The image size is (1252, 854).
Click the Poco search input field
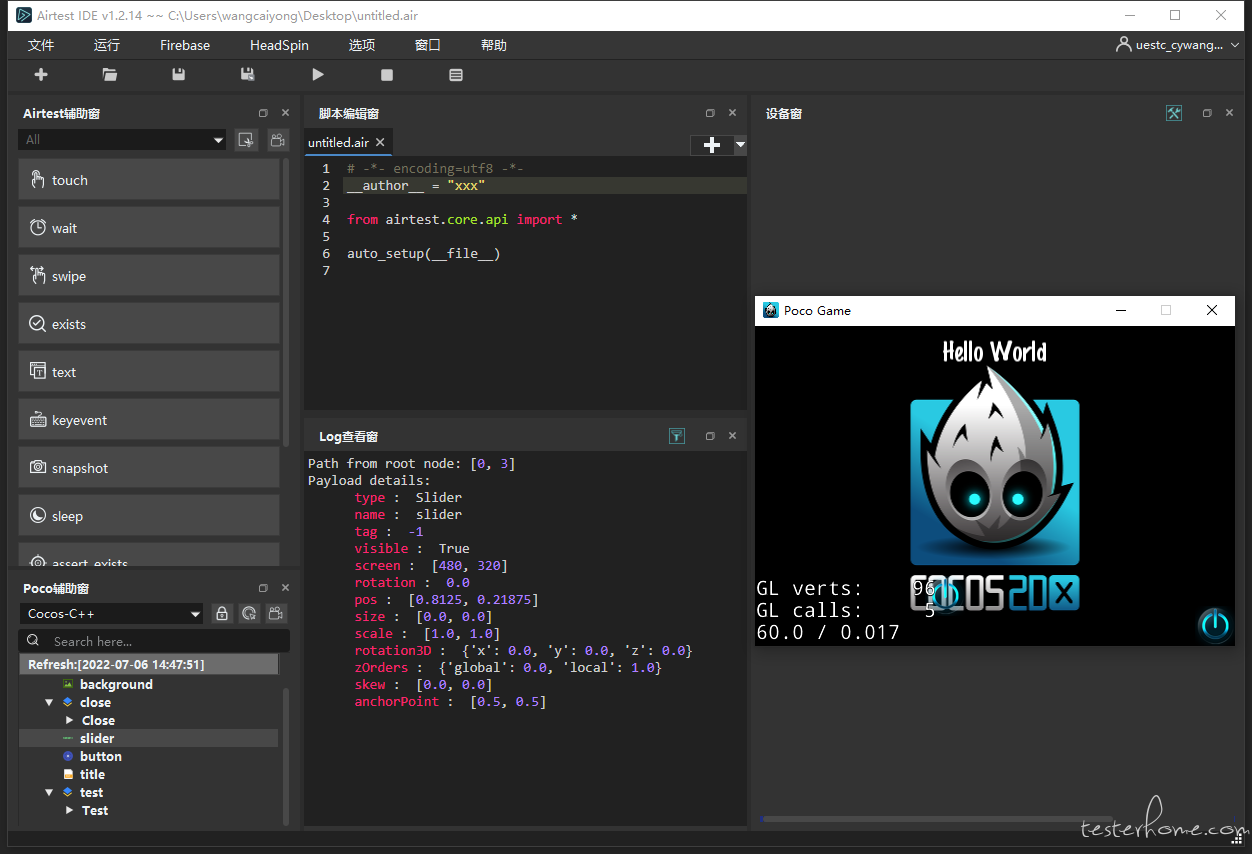pos(155,641)
